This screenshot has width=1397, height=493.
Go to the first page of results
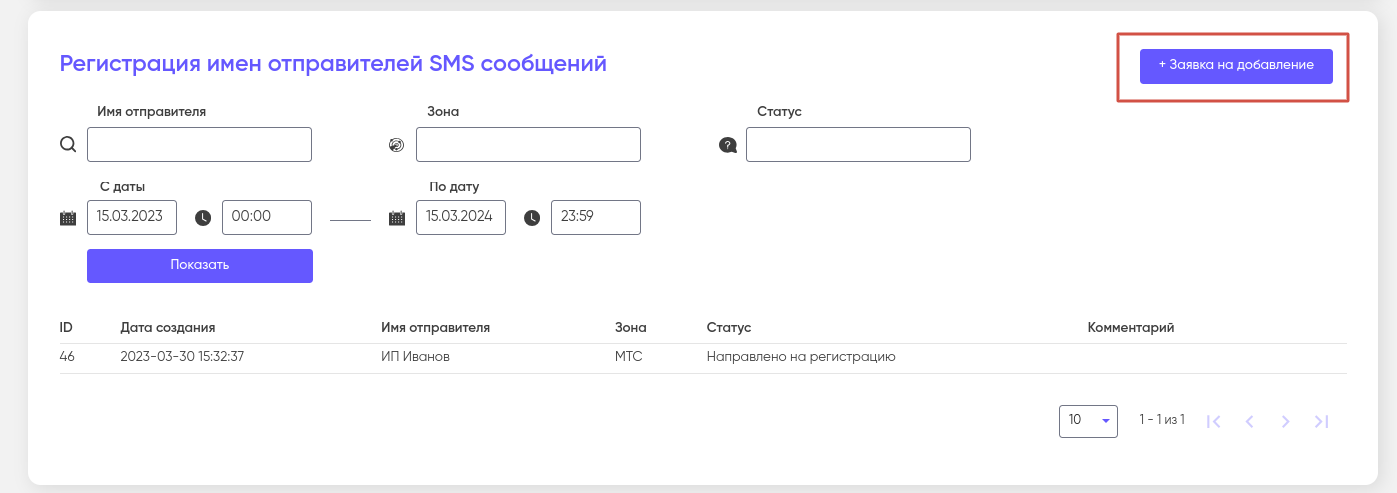(1214, 421)
